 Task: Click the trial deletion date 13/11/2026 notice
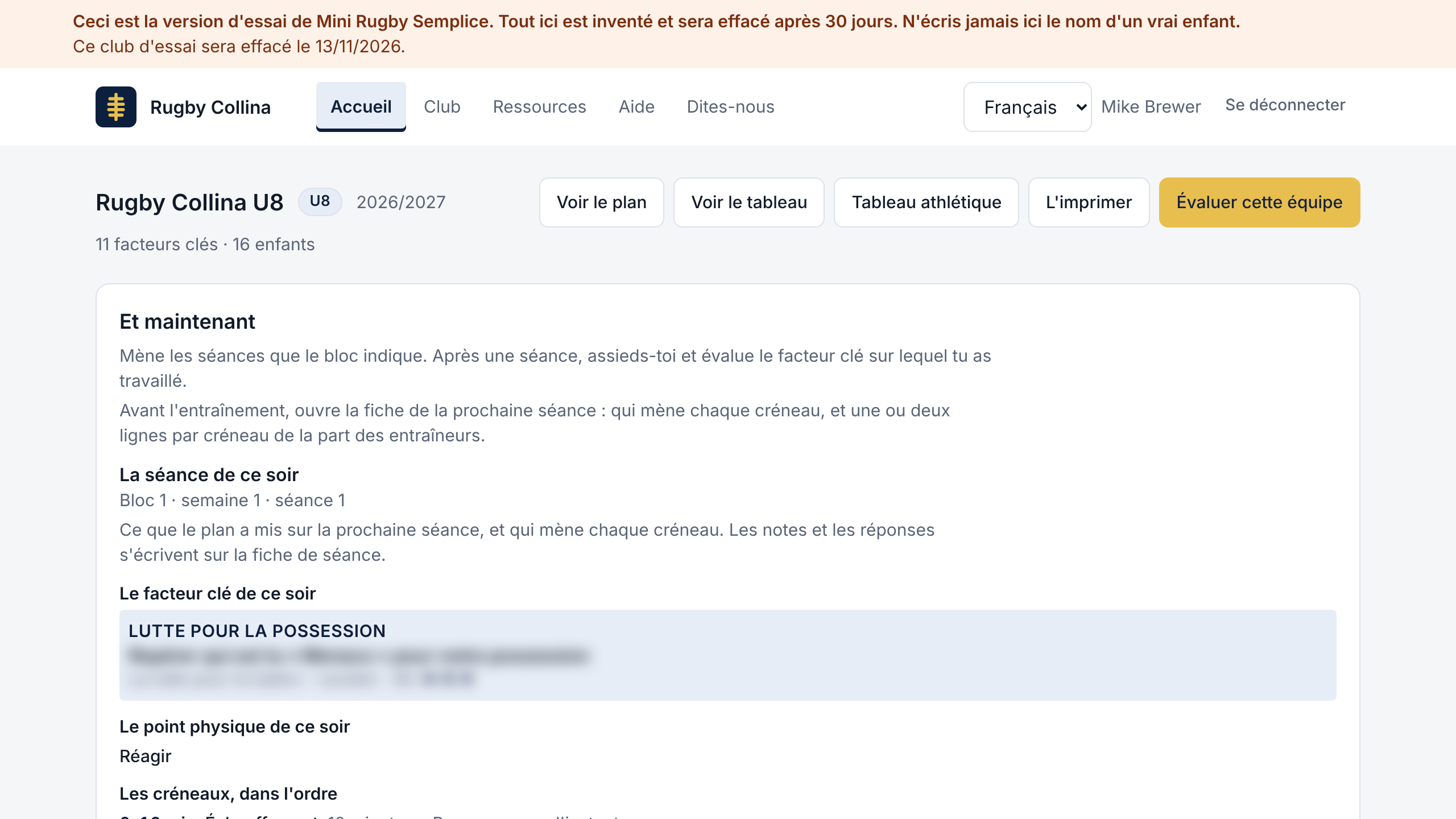[x=239, y=47]
